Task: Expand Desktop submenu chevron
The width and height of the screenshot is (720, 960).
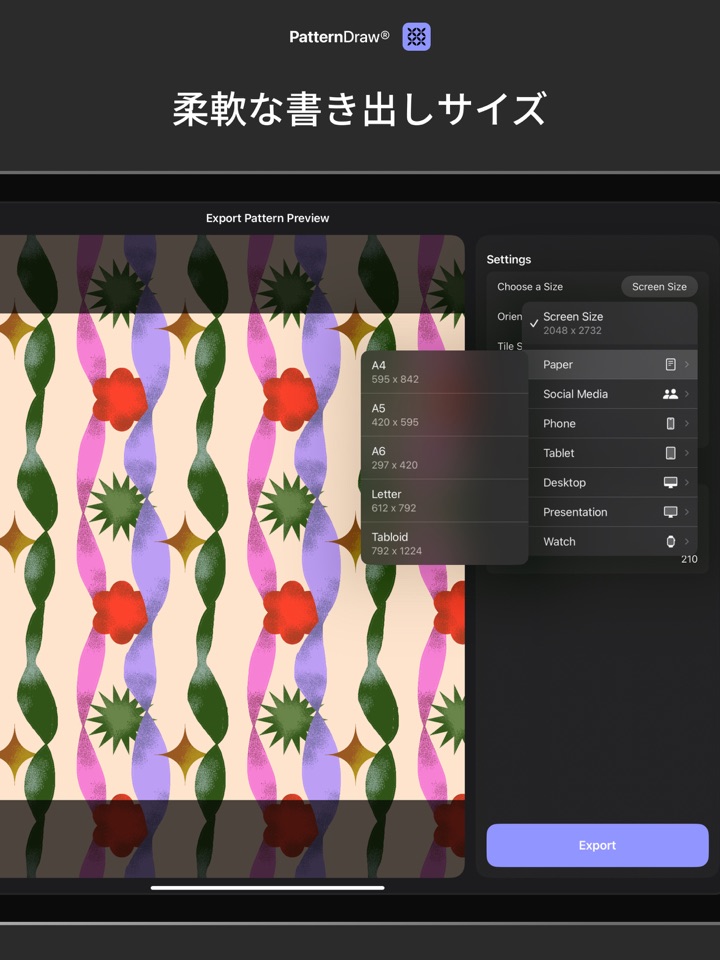Action: (x=686, y=482)
